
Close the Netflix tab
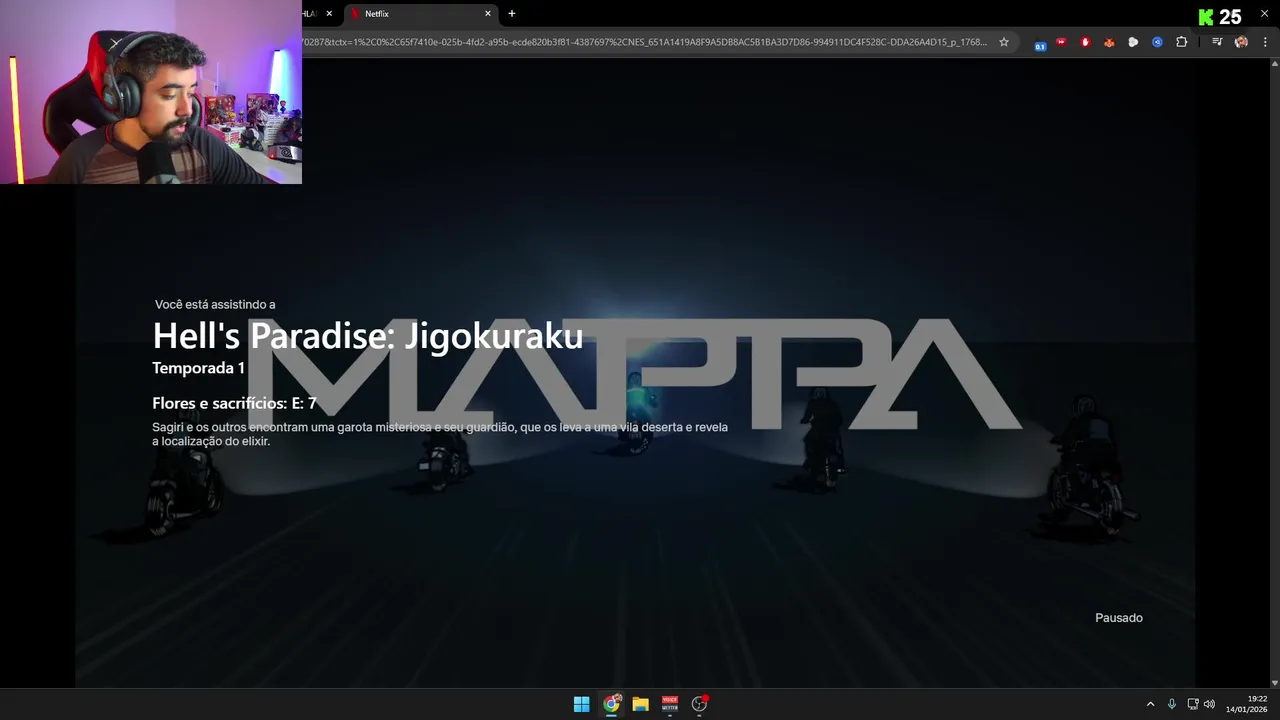(x=488, y=14)
